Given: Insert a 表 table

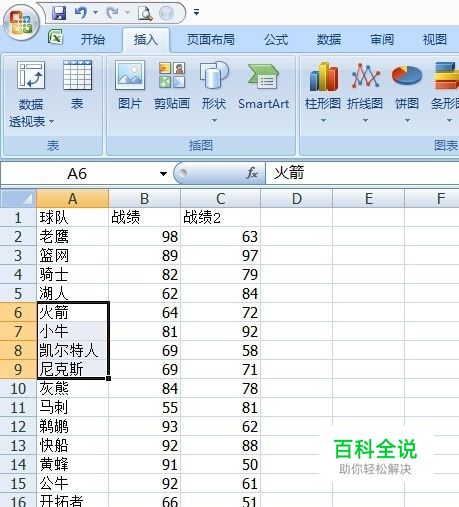Looking at the screenshot, I should click(x=77, y=85).
